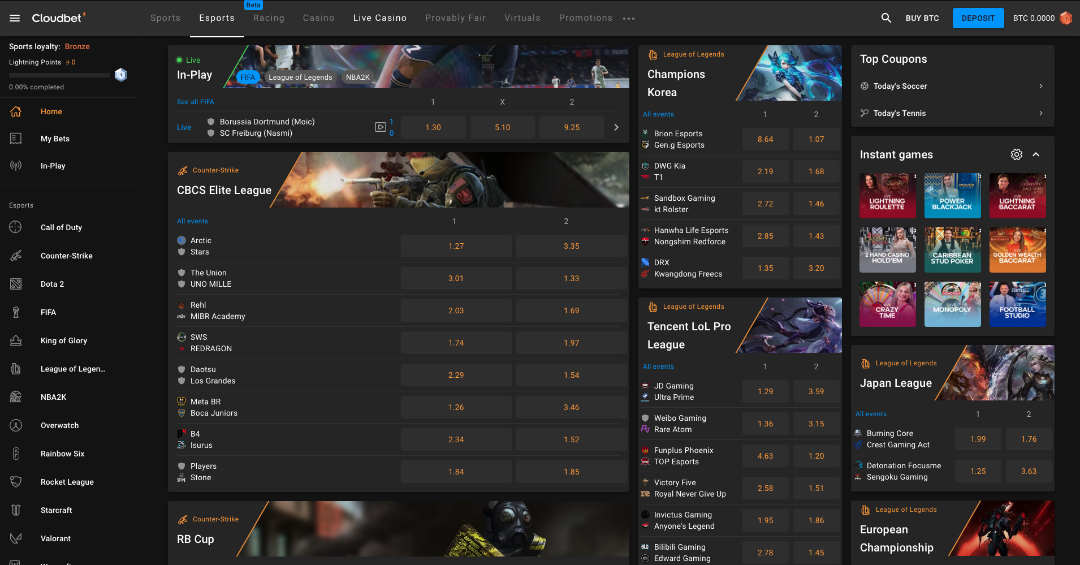
Task: Expand more markets for Dortmund match
Action: 616,127
